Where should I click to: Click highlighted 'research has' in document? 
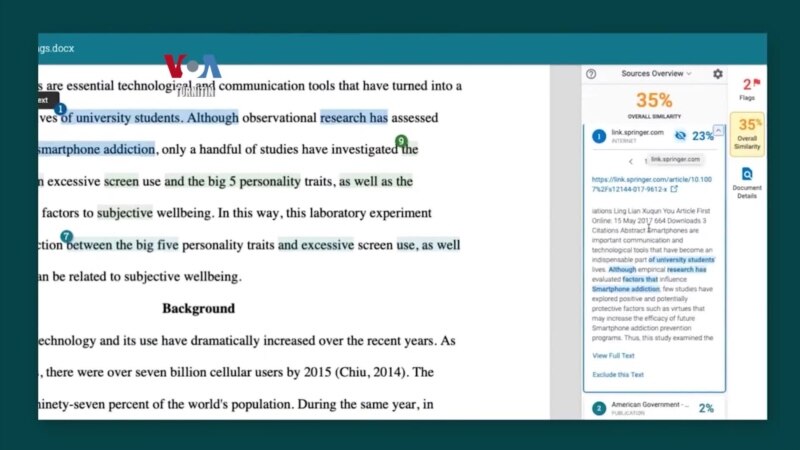(x=354, y=117)
